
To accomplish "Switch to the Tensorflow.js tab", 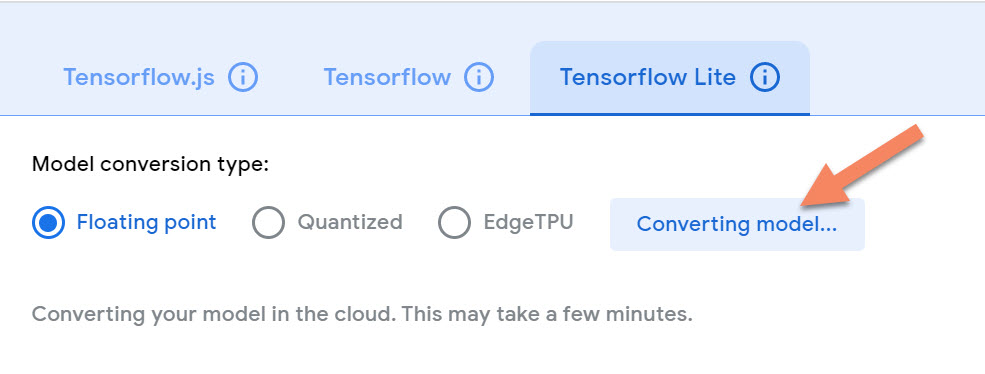I will coord(139,78).
